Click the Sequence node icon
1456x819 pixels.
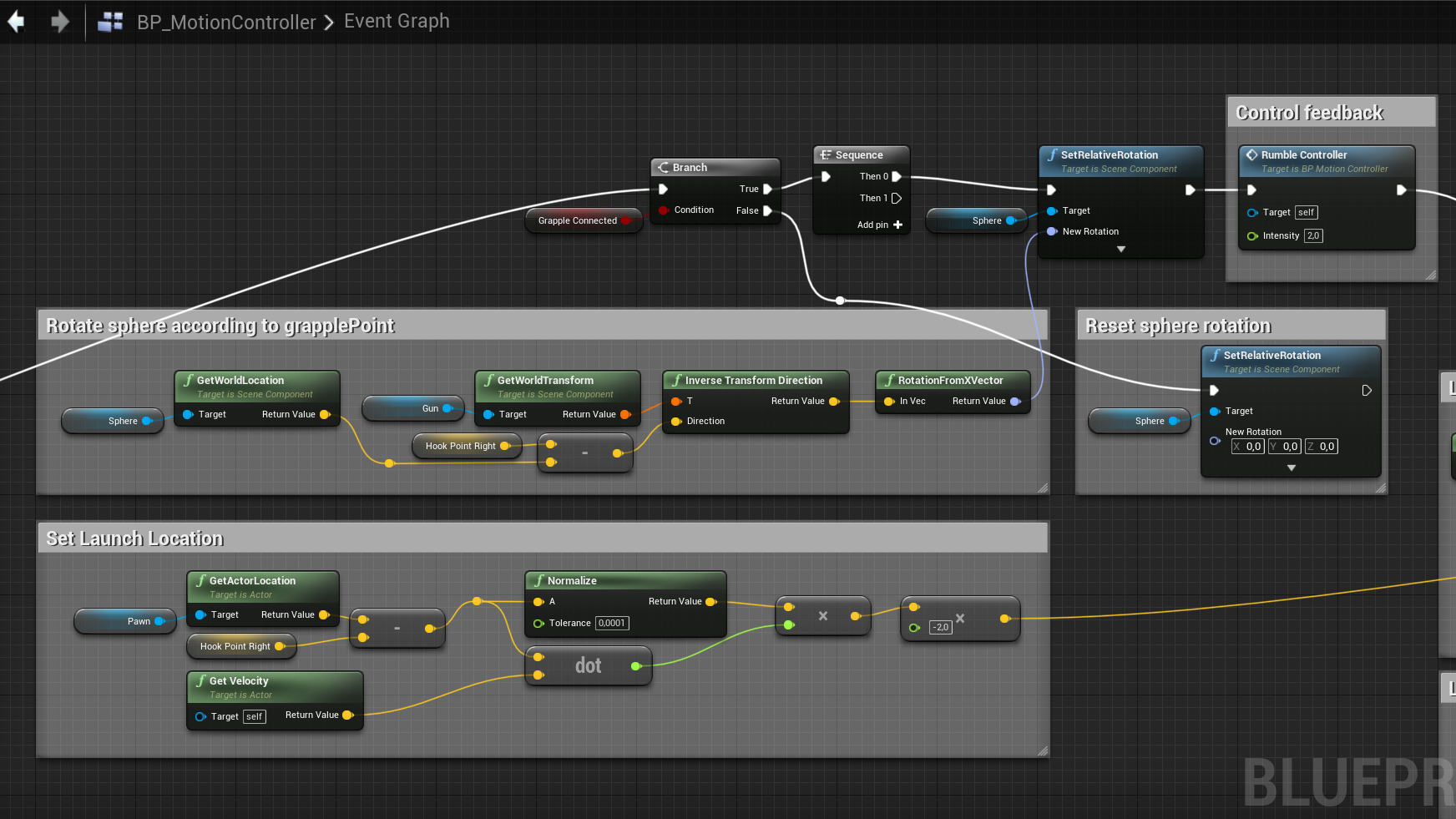pyautogui.click(x=827, y=154)
